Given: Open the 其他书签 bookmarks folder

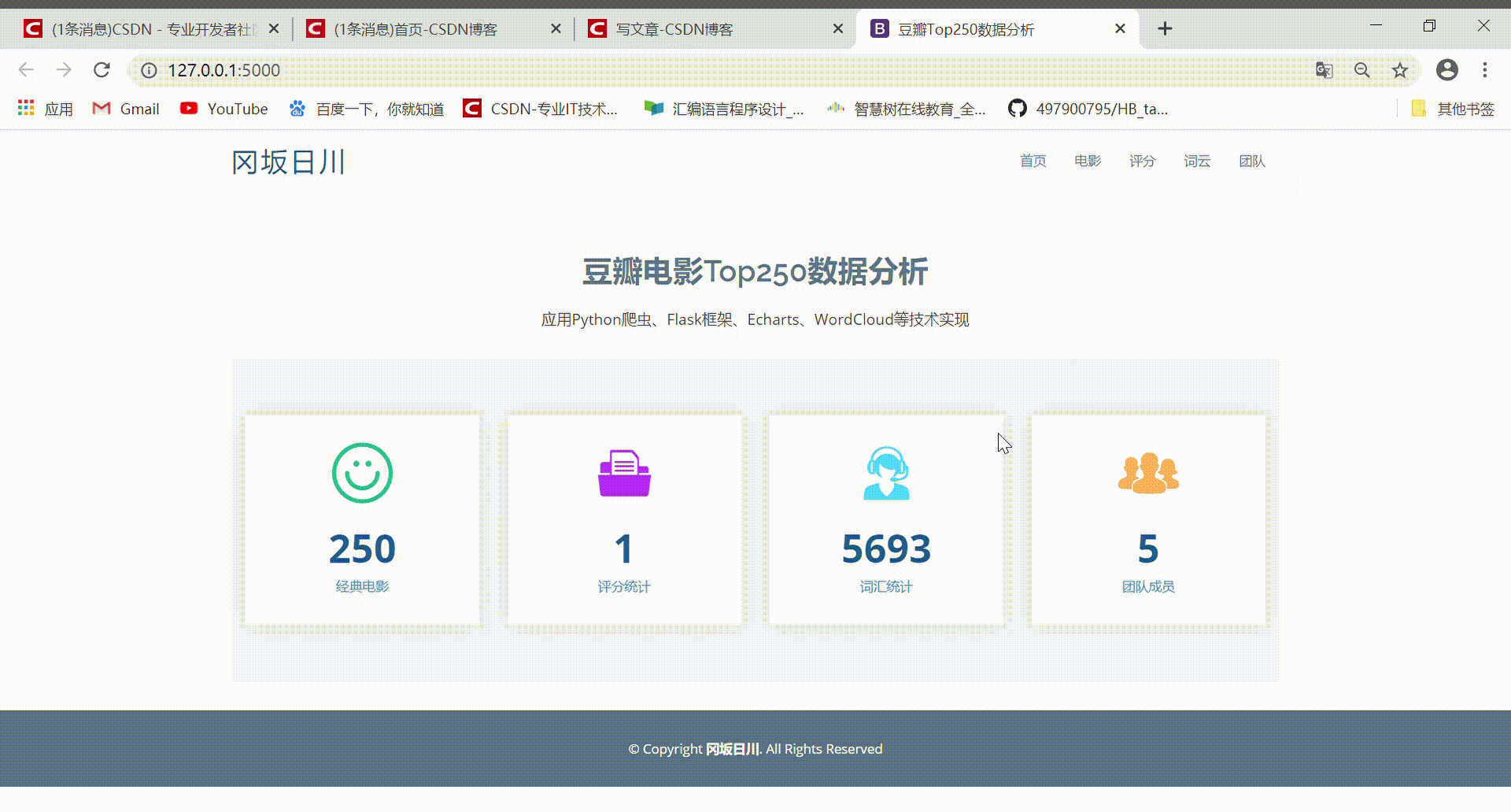Looking at the screenshot, I should pos(1453,109).
